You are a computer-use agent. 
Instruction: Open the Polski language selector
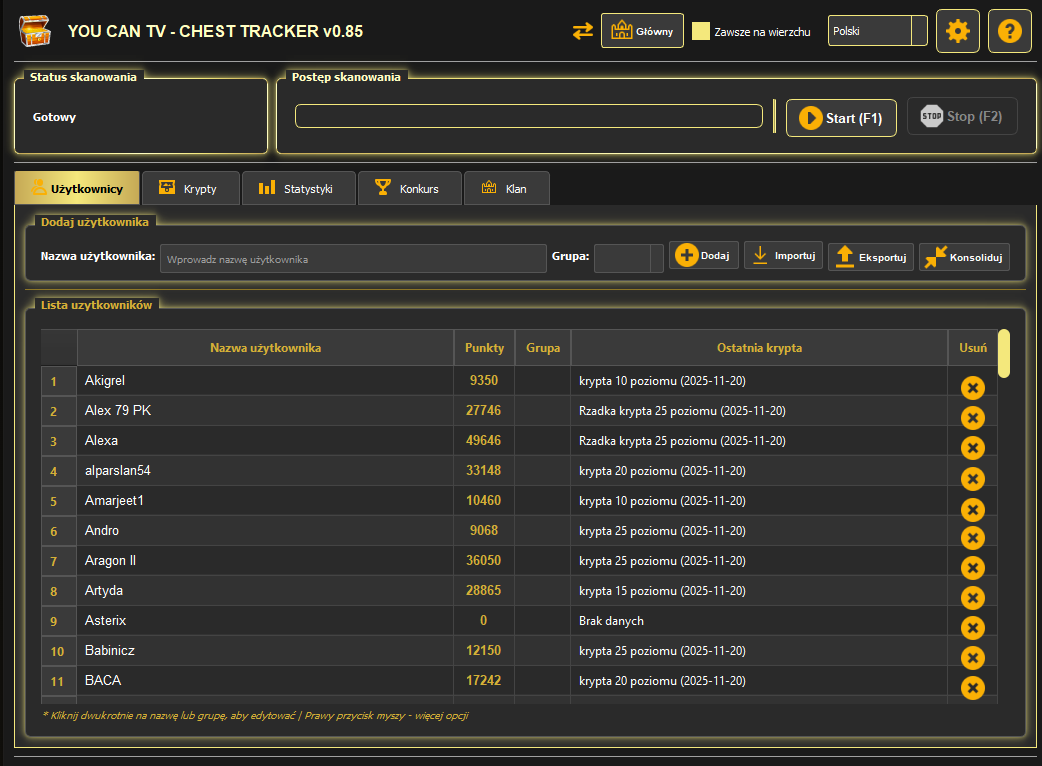(x=877, y=30)
